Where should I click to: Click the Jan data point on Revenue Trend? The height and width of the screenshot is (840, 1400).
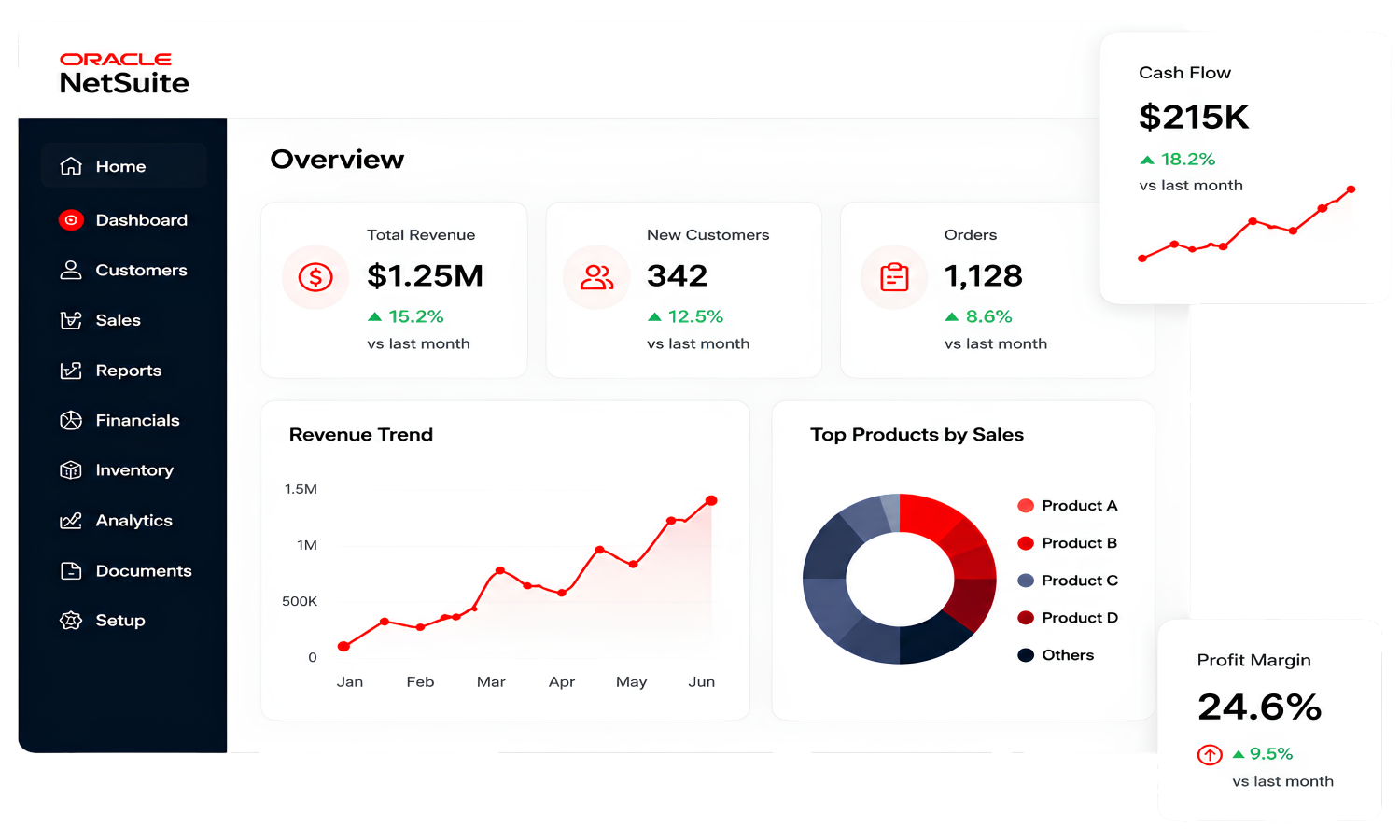(343, 646)
